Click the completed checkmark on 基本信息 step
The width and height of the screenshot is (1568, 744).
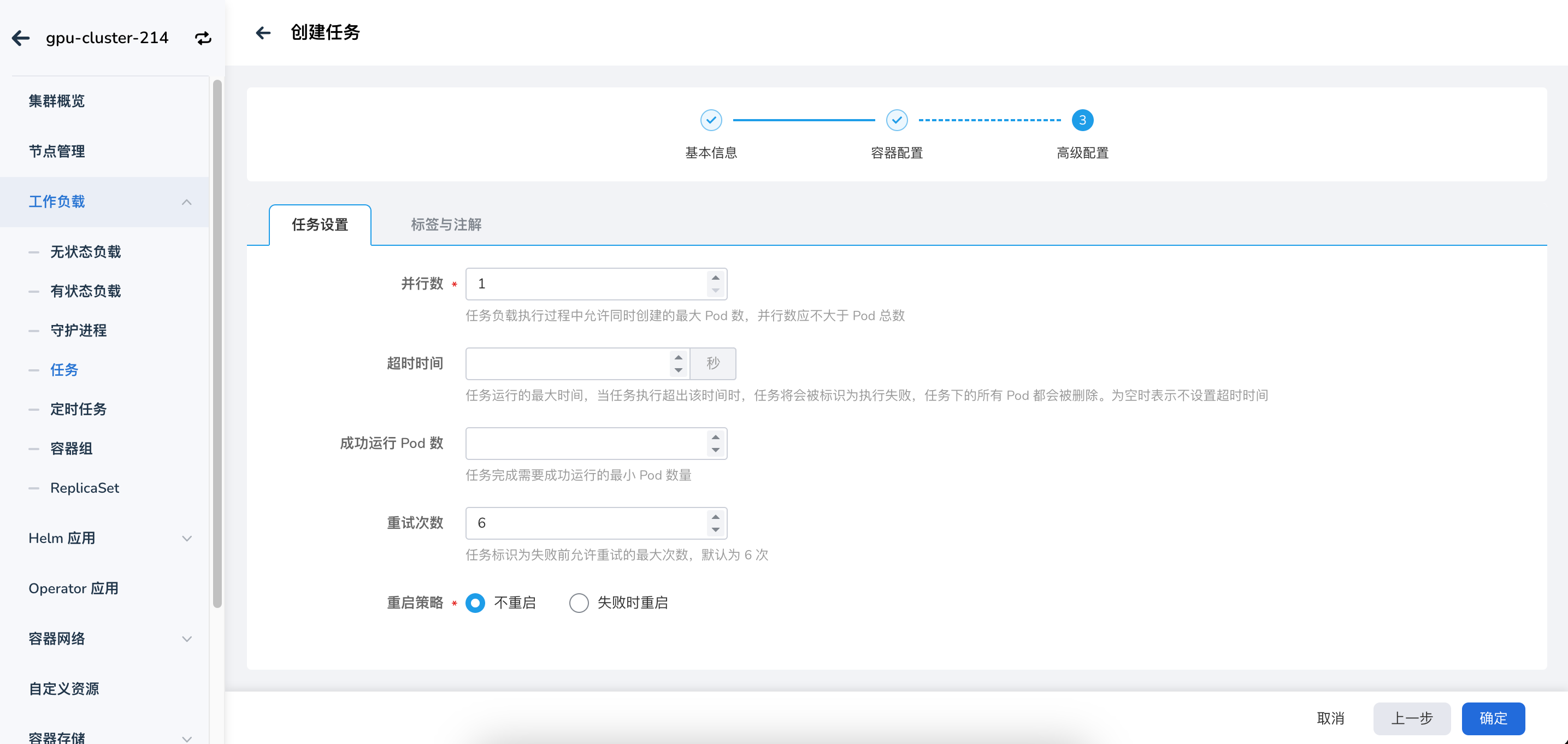click(x=711, y=120)
